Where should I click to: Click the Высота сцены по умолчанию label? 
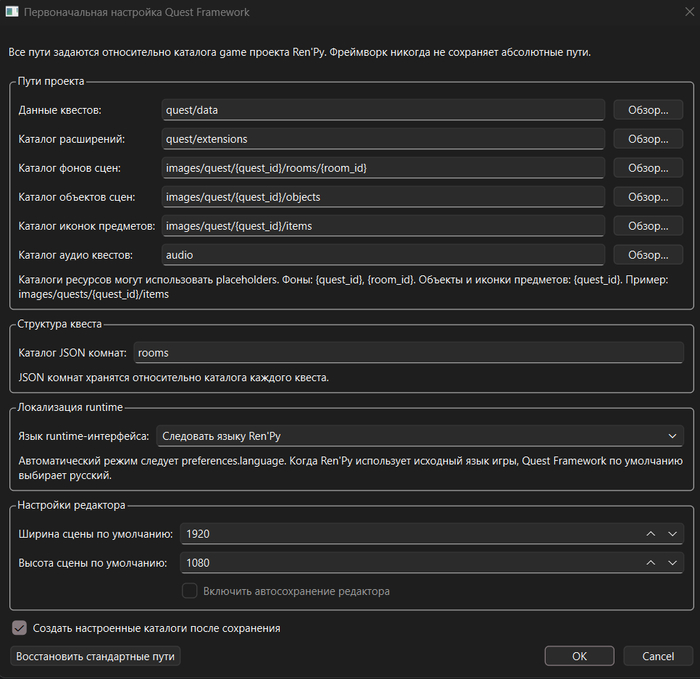(92, 563)
